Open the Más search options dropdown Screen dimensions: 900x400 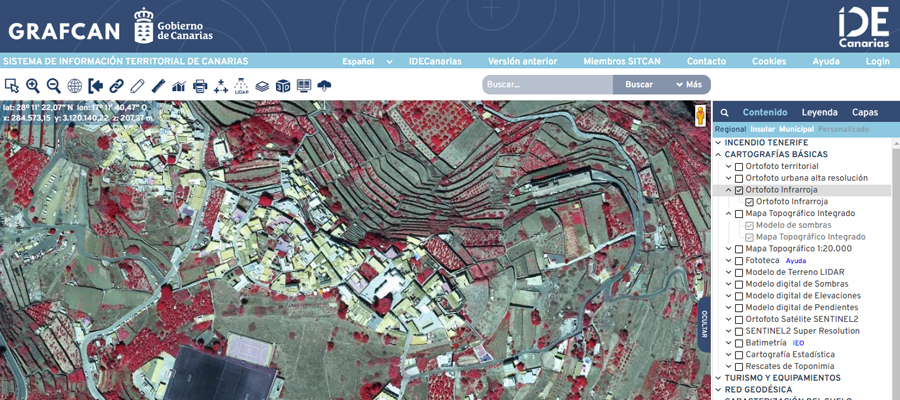(x=689, y=84)
